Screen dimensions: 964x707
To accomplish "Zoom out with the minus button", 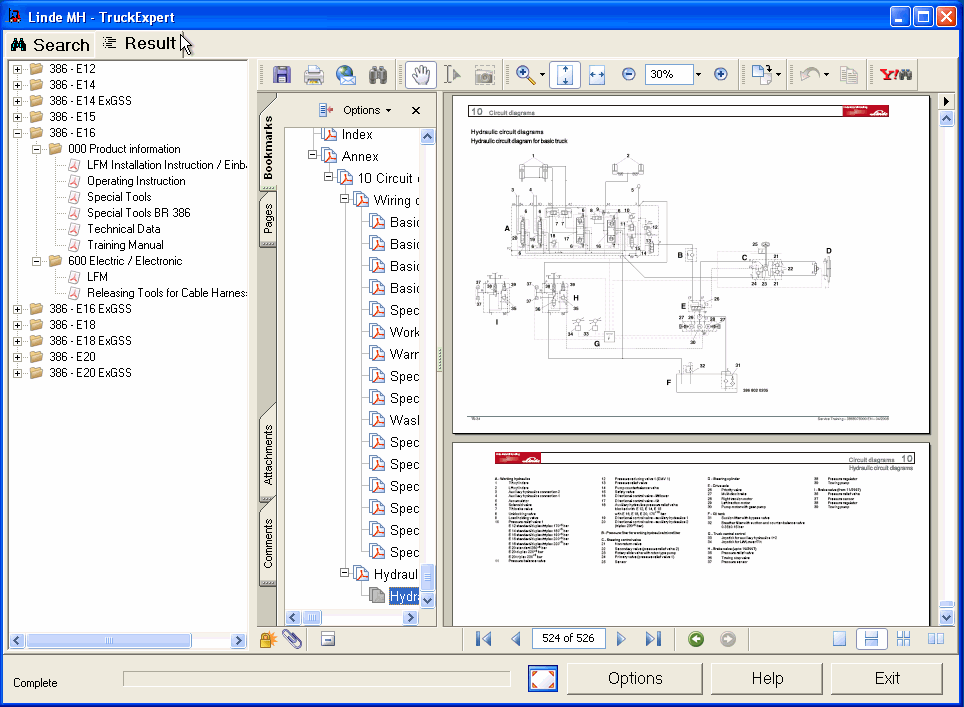I will 628,74.
